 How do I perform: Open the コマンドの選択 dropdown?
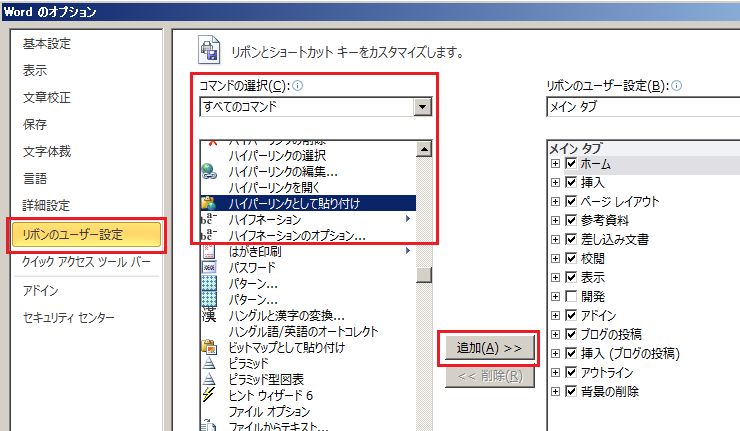coord(422,107)
